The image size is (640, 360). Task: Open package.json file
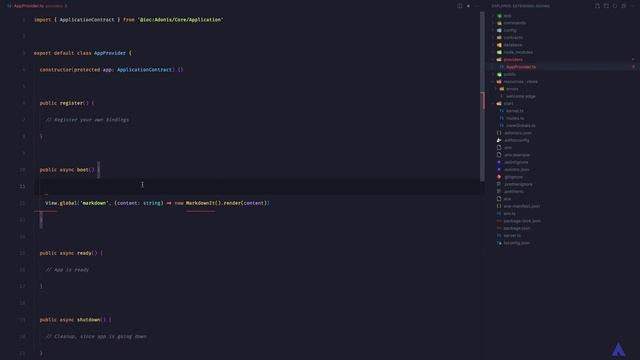click(x=517, y=229)
